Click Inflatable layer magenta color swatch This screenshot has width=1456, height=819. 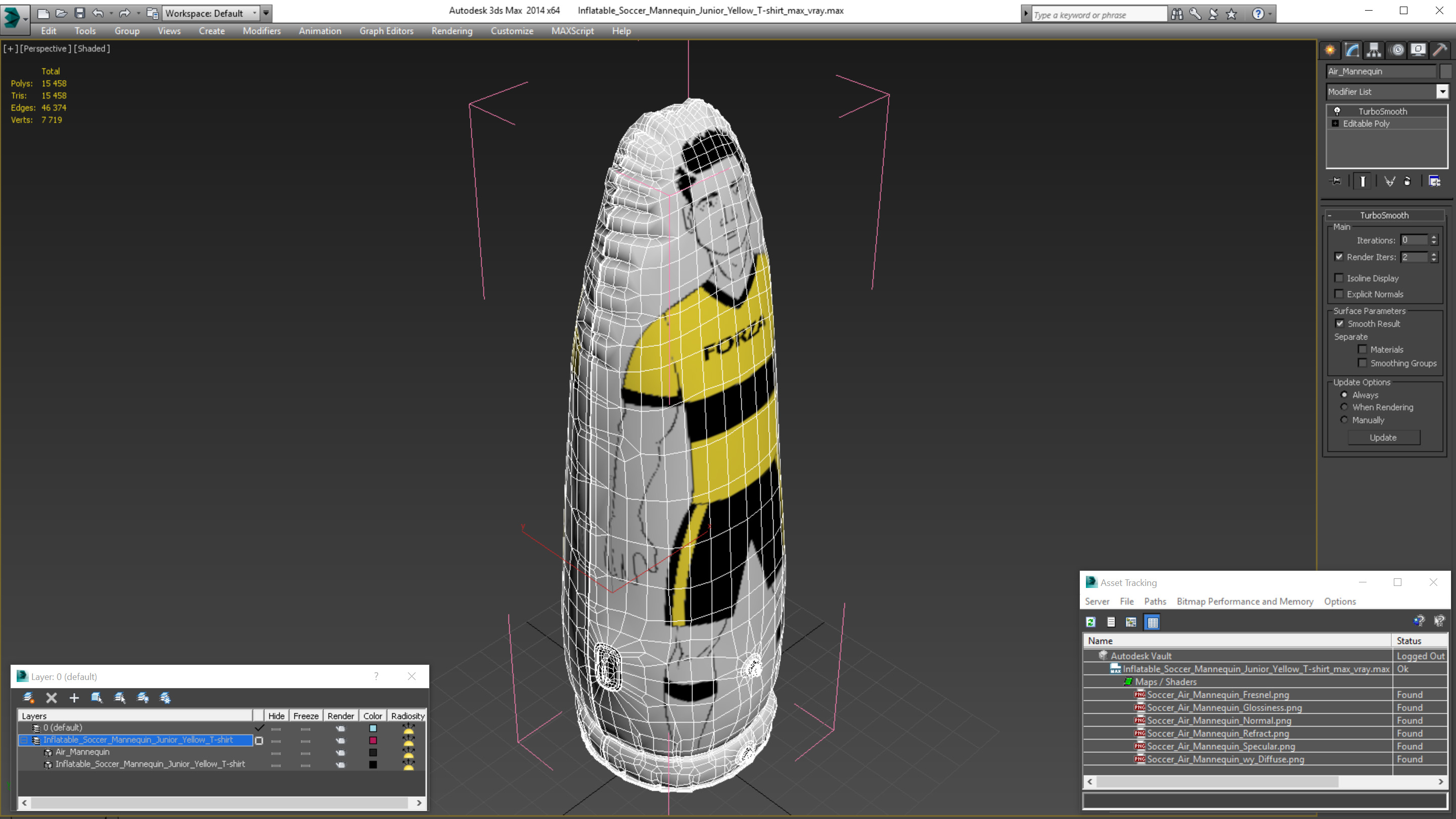[x=373, y=740]
